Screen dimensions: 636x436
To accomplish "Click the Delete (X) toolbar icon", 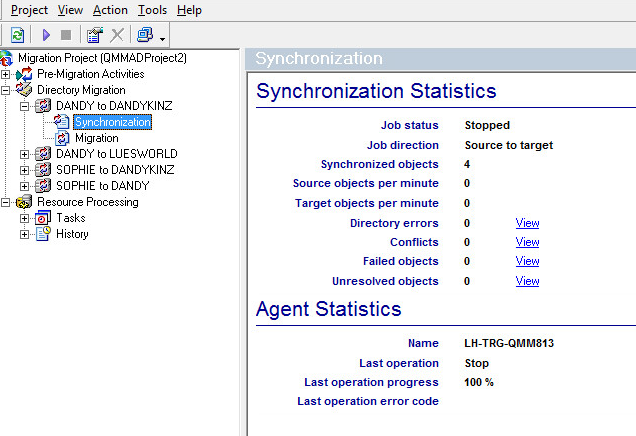I will point(117,35).
